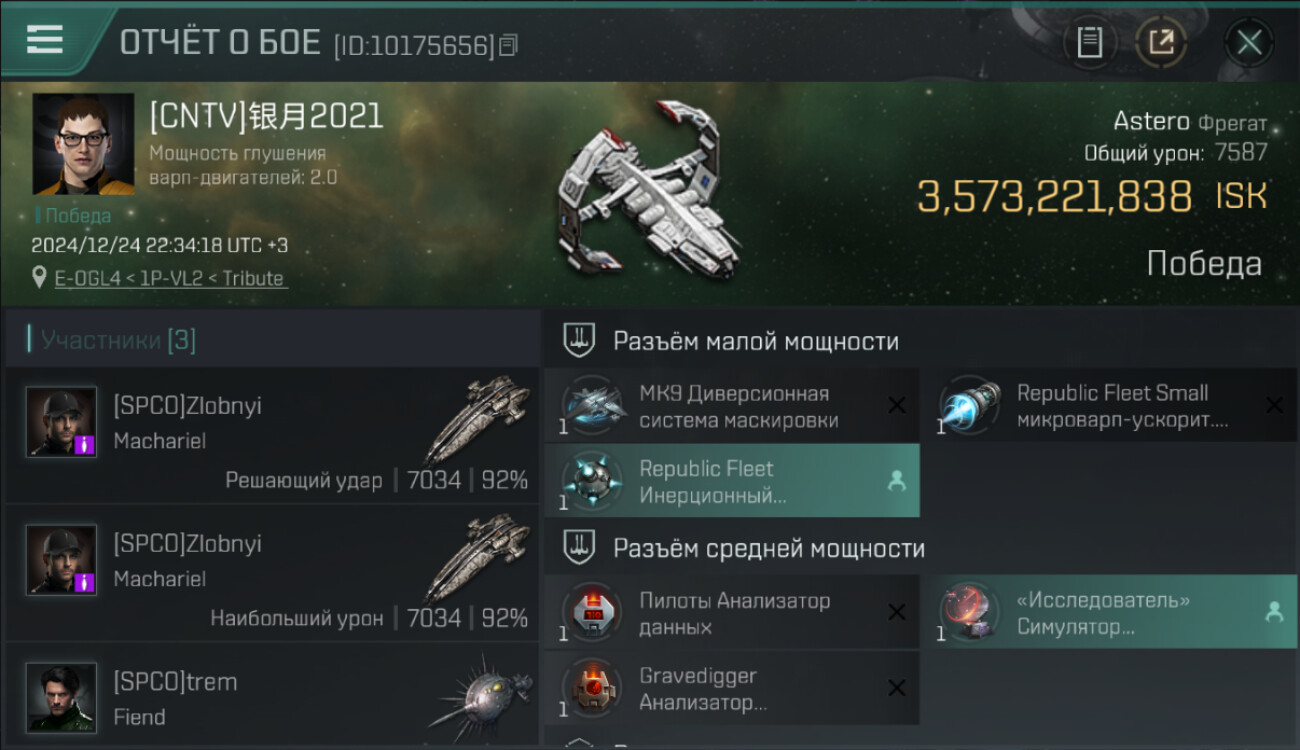1300x750 pixels.
Task: Open the hamburger menu
Action: coord(45,39)
